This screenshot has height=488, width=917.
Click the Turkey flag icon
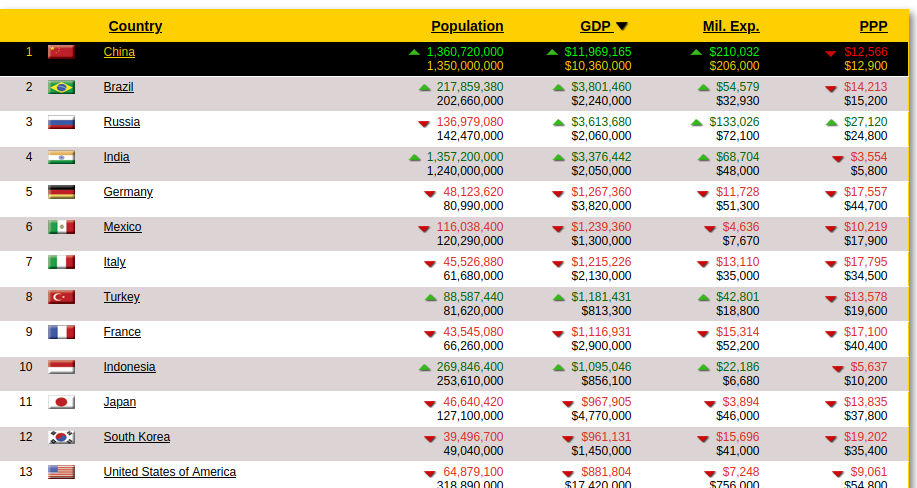point(61,297)
